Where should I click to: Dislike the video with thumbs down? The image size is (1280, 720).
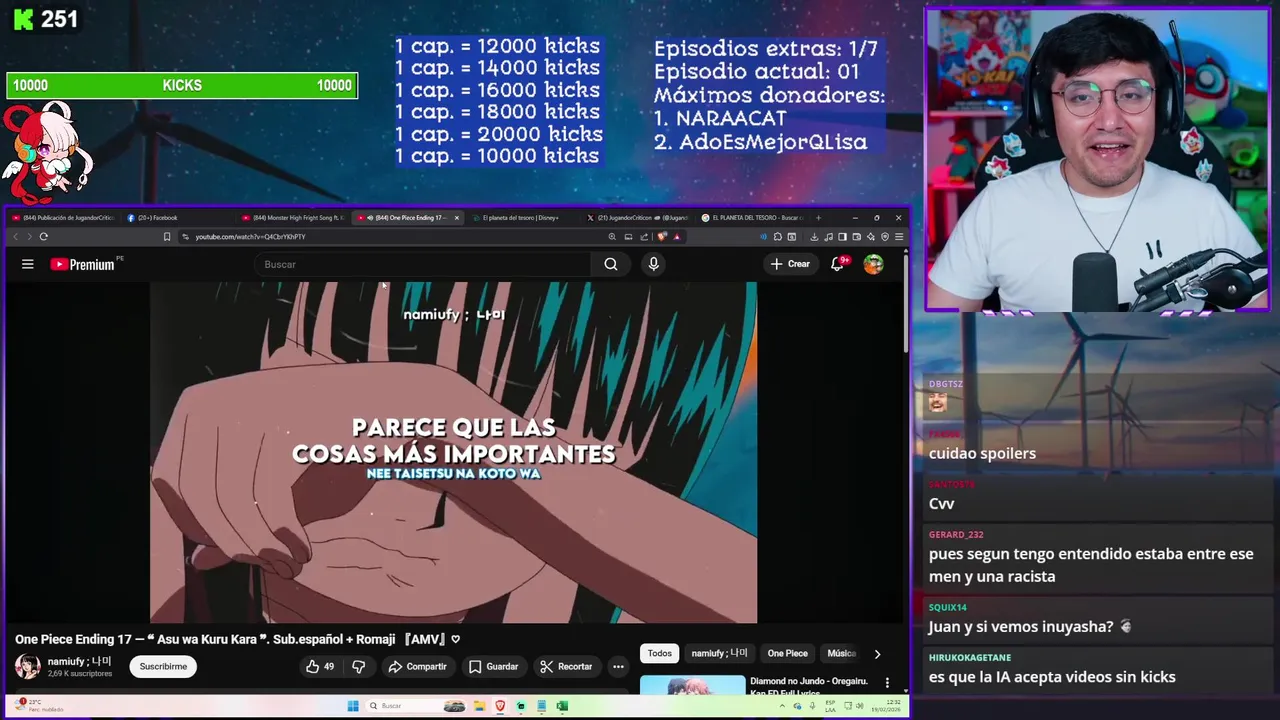(x=359, y=666)
